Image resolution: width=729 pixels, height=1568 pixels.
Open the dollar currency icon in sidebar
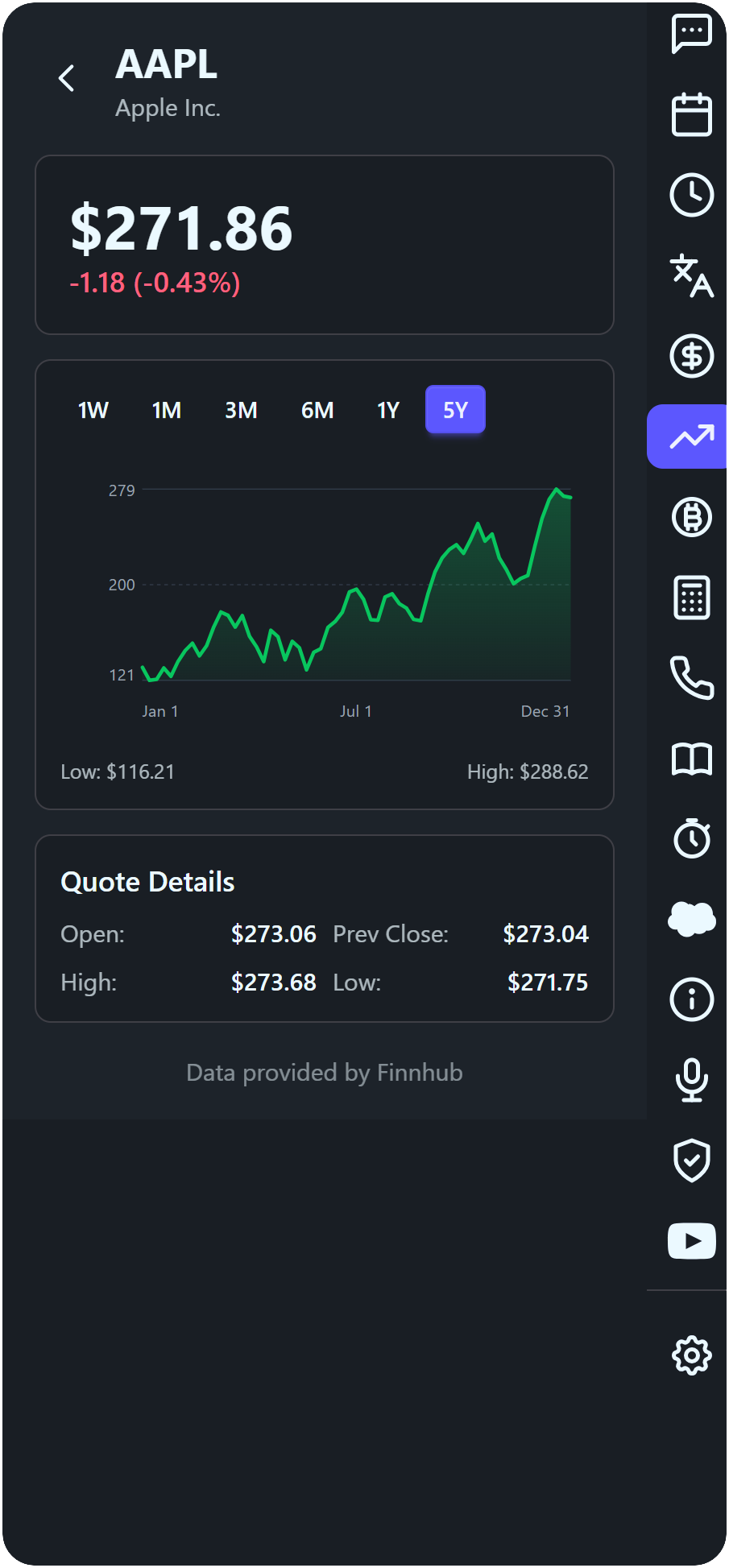[691, 356]
